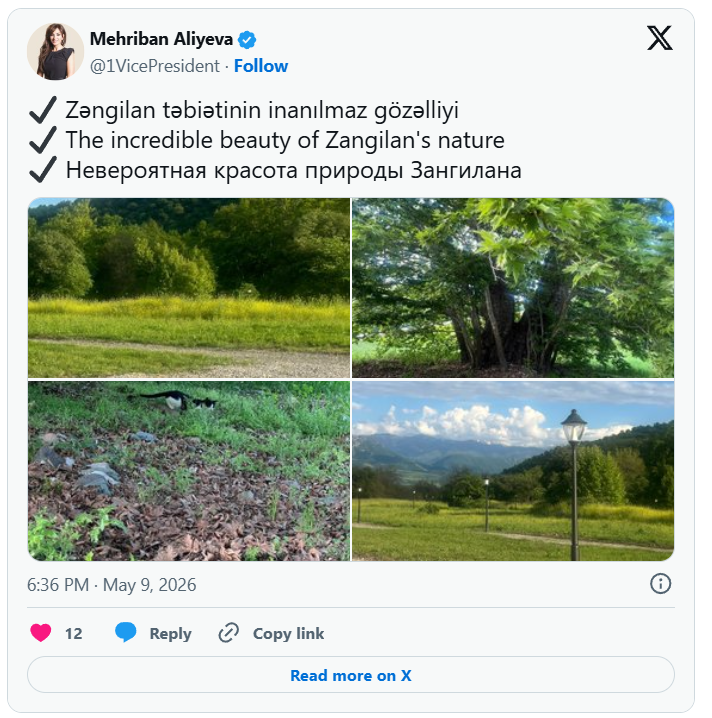The image size is (712, 718).
Task: Open the 6:36 PM May 9, 2026 timestamp
Action: [x=111, y=585]
